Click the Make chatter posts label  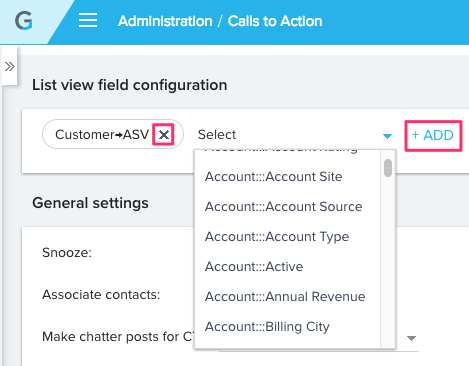pyautogui.click(x=118, y=337)
